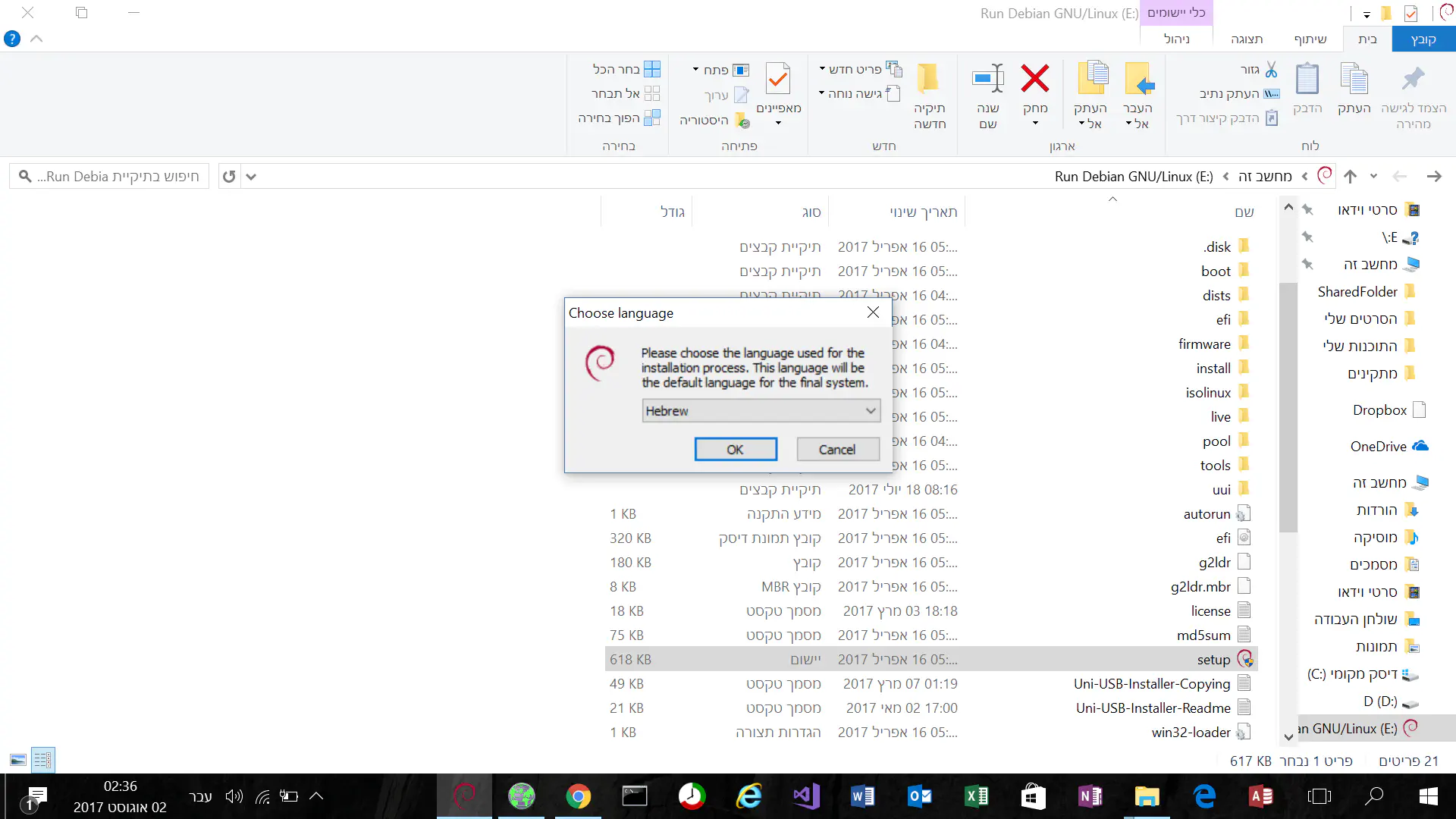Screen dimensions: 1456x819
Task: Open Chrome from the taskbar
Action: [578, 796]
